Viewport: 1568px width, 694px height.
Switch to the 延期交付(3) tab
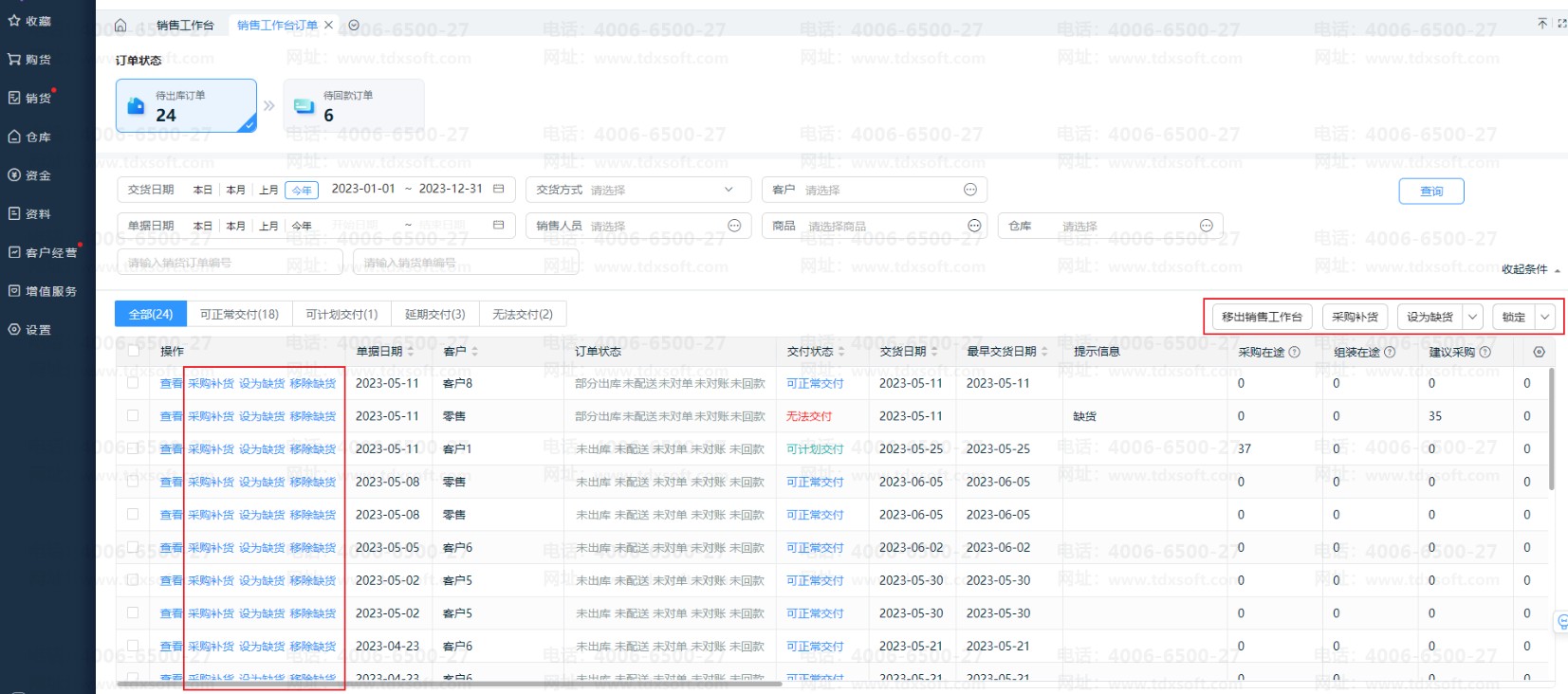tap(434, 315)
